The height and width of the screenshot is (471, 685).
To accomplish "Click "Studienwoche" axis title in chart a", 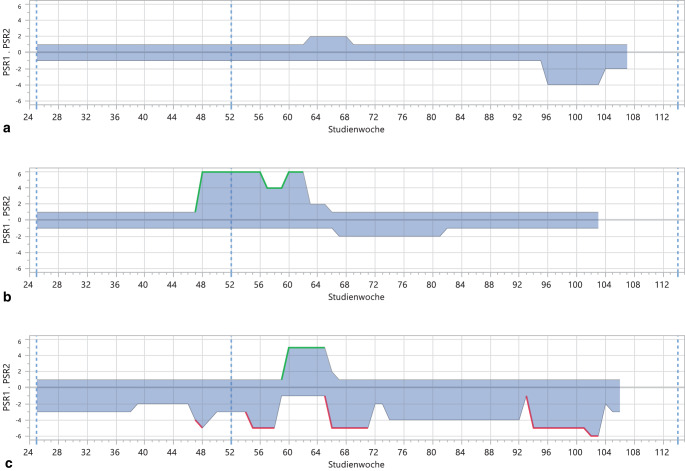I will point(357,129).
